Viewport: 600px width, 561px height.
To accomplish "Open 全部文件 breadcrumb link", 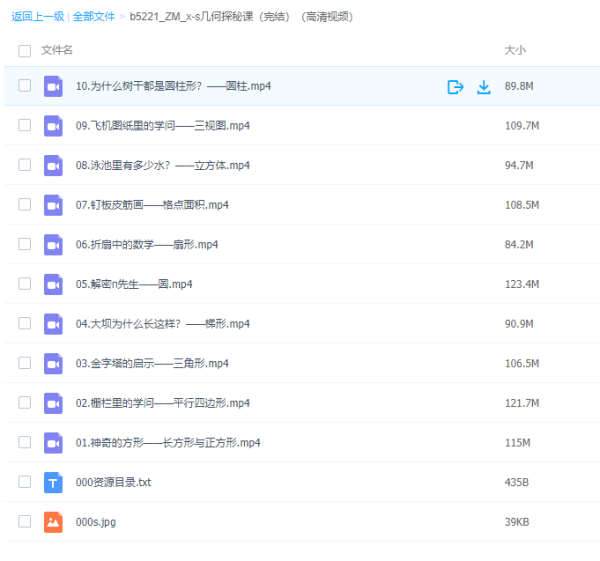I will click(x=93, y=16).
